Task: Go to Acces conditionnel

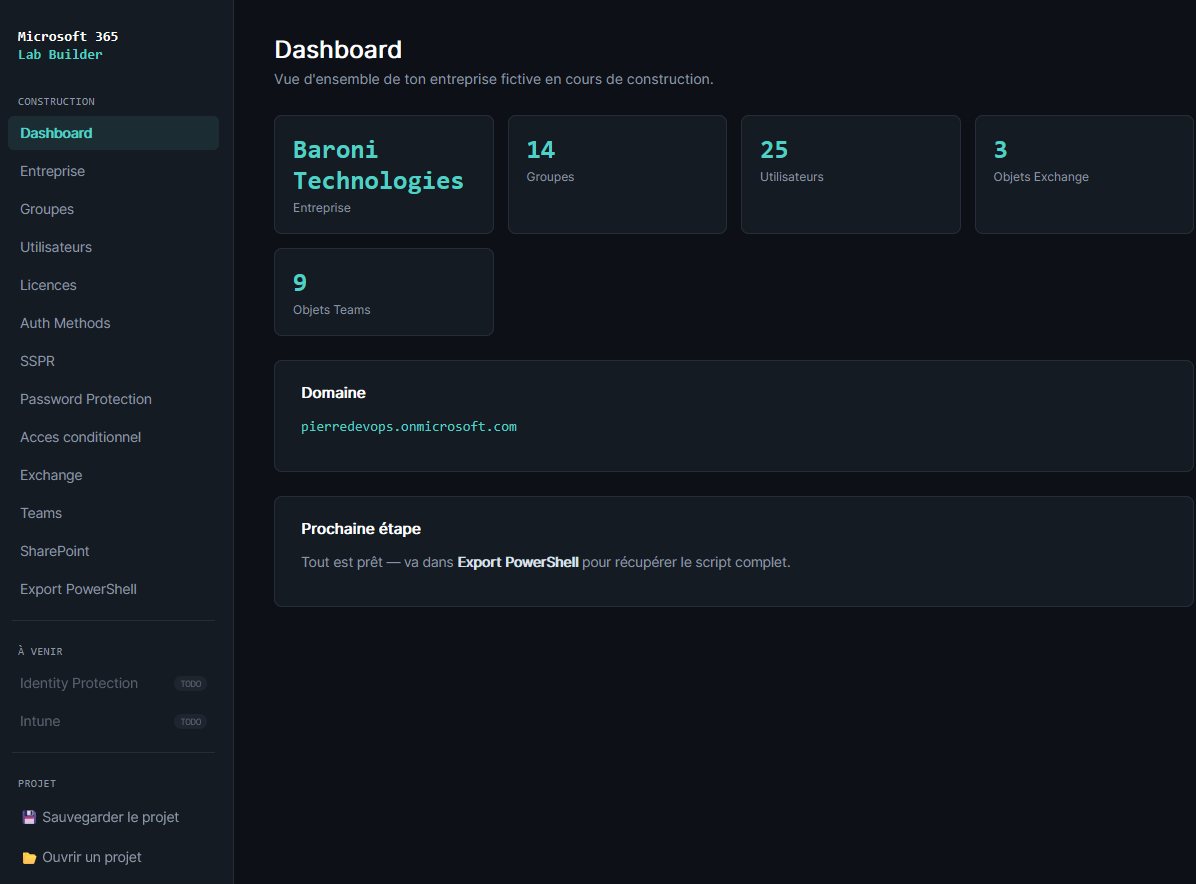Action: [114, 437]
